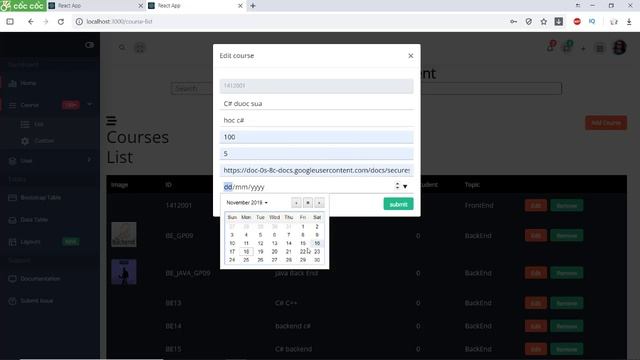Viewport: 640px width, 360px height.
Task: Open the grid apps icon in header
Action: [600, 49]
